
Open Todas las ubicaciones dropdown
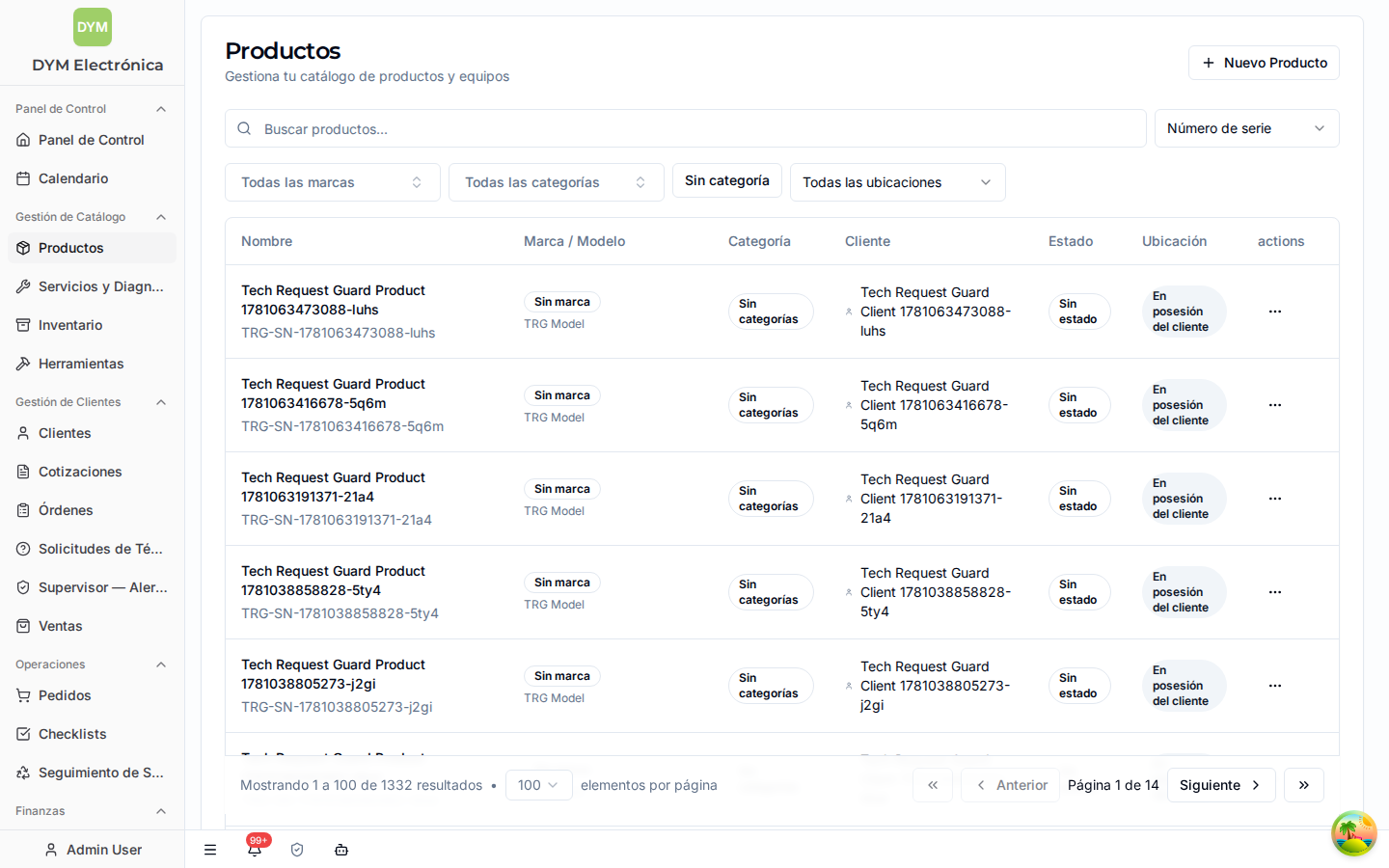898,182
